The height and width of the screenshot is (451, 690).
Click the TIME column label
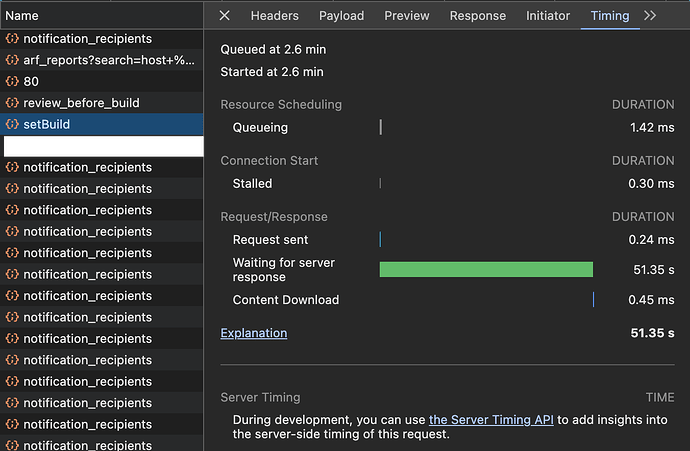click(x=660, y=397)
